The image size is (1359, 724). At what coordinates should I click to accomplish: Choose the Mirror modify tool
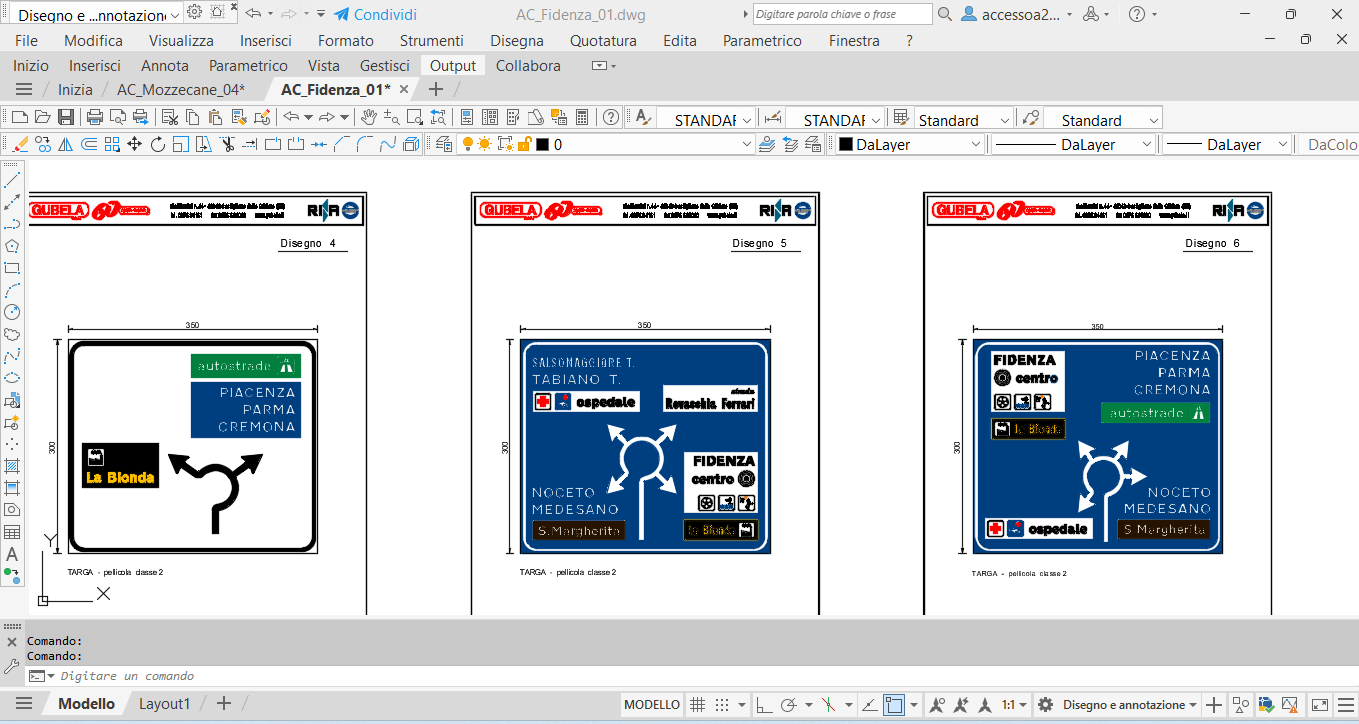(x=66, y=144)
